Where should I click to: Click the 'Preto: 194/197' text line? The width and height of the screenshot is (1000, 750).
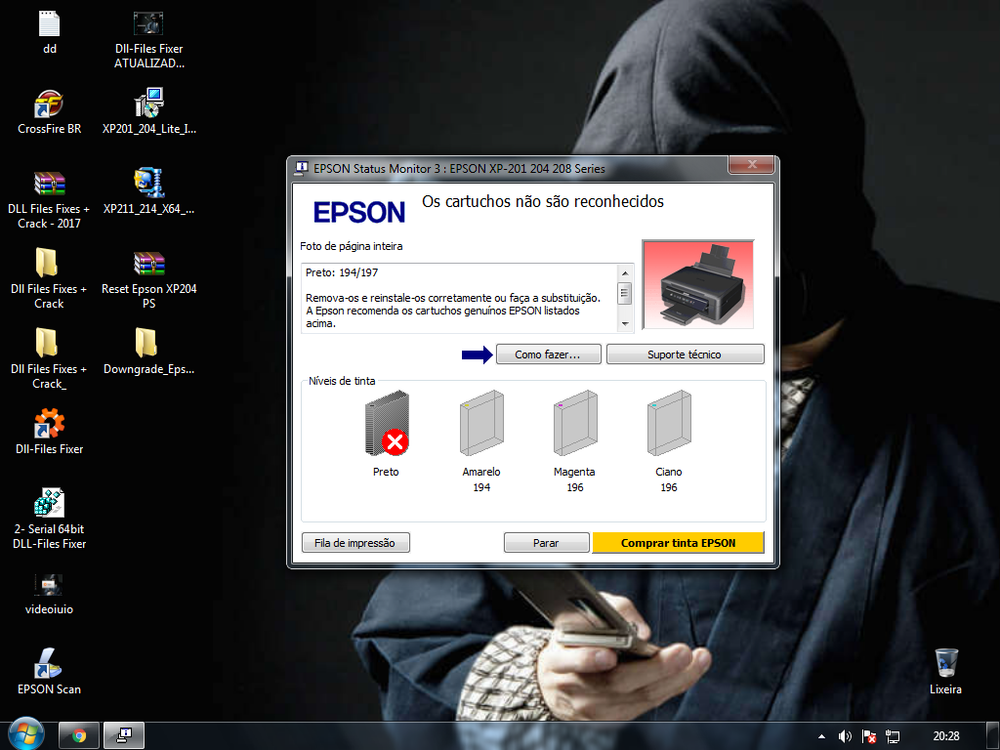pyautogui.click(x=342, y=272)
